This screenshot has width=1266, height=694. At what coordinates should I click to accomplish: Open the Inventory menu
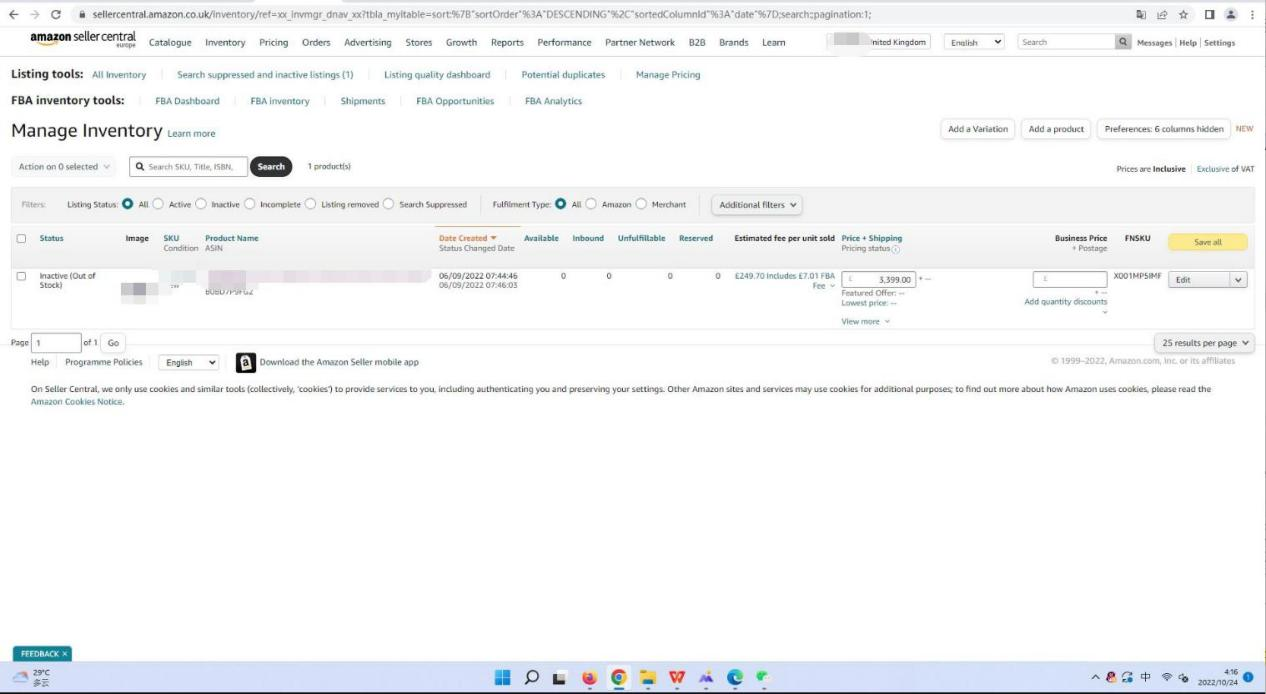pyautogui.click(x=225, y=43)
